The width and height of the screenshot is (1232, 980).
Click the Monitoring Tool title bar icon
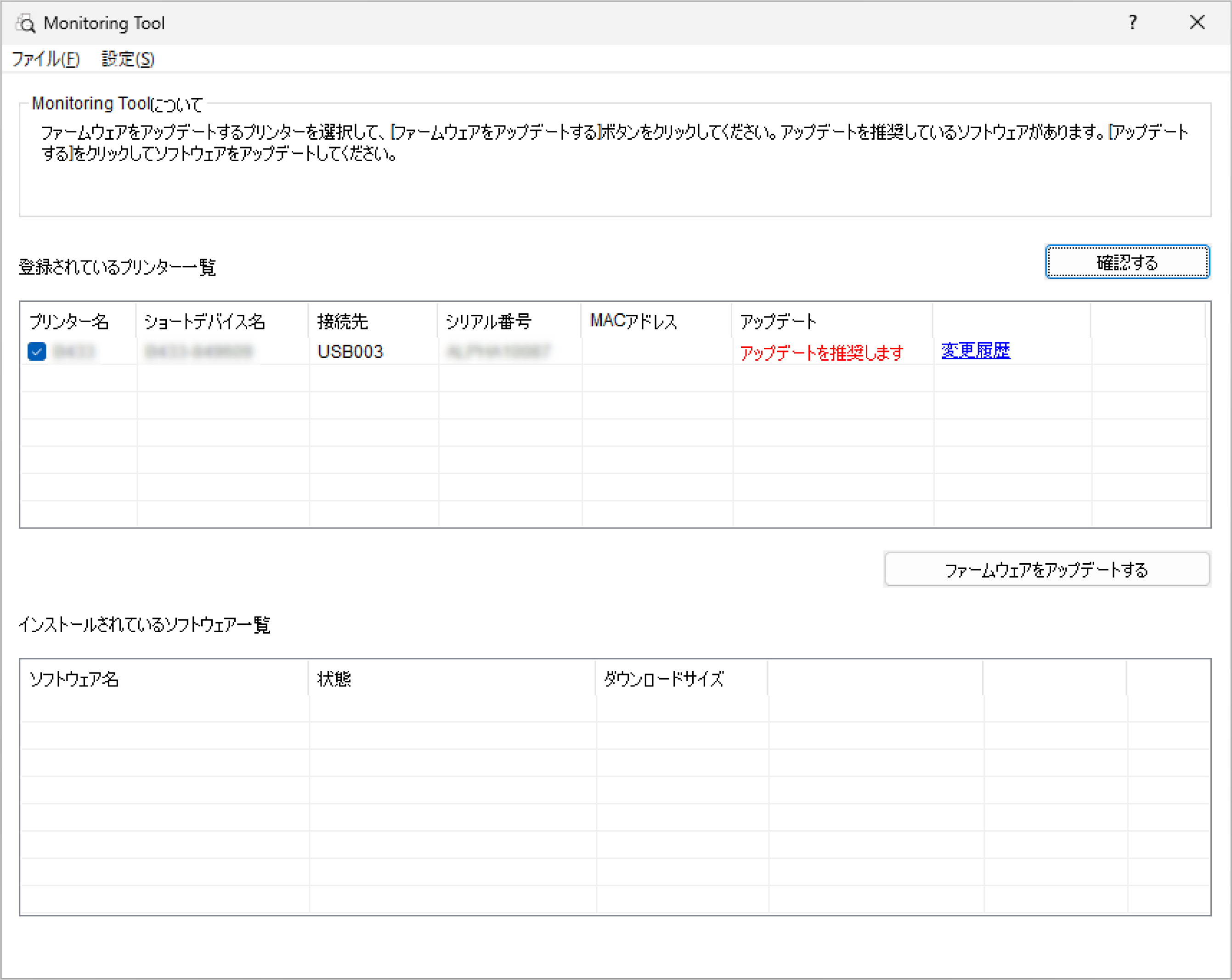[25, 23]
